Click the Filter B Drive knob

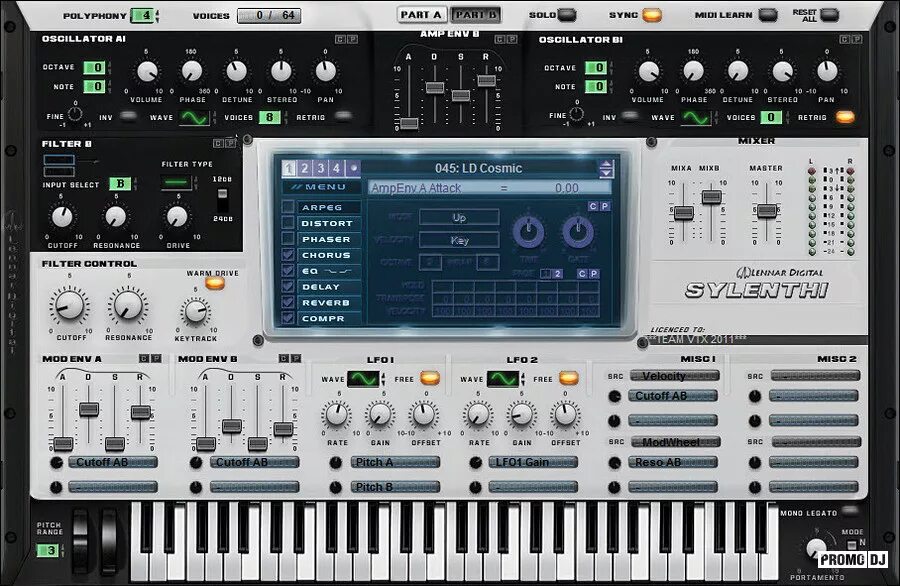177,217
